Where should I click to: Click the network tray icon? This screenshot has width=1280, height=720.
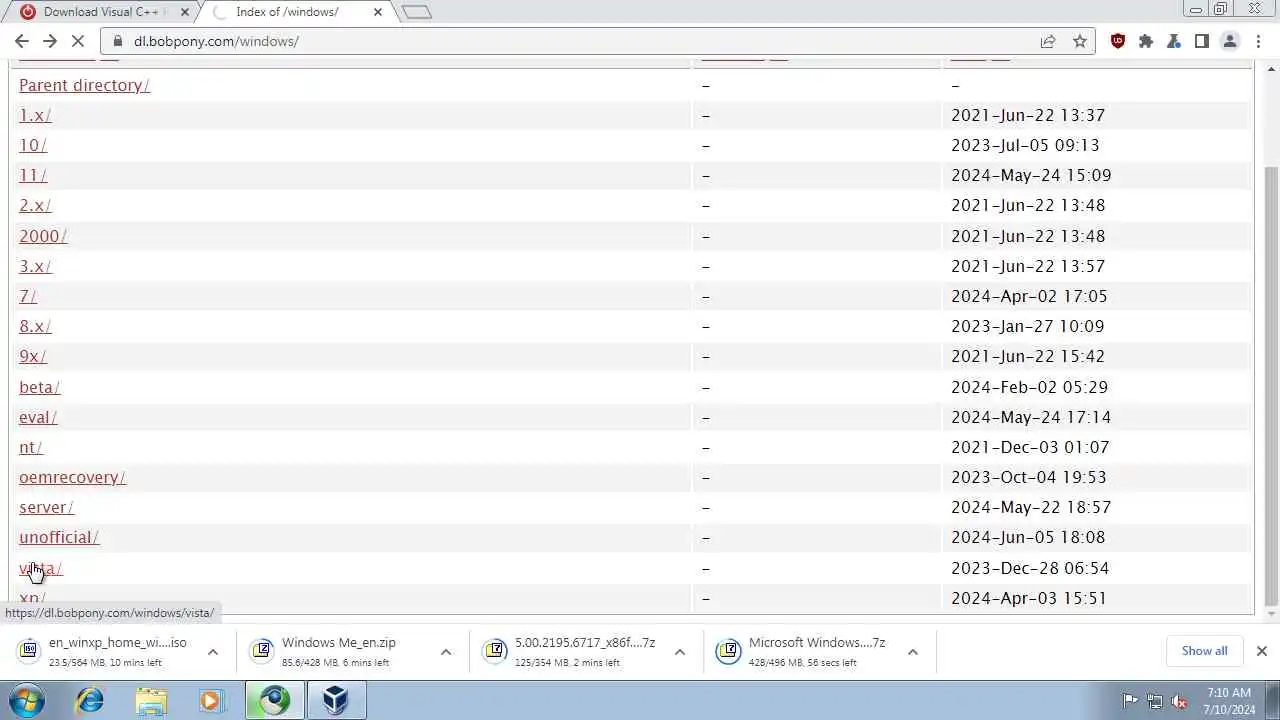click(1154, 701)
